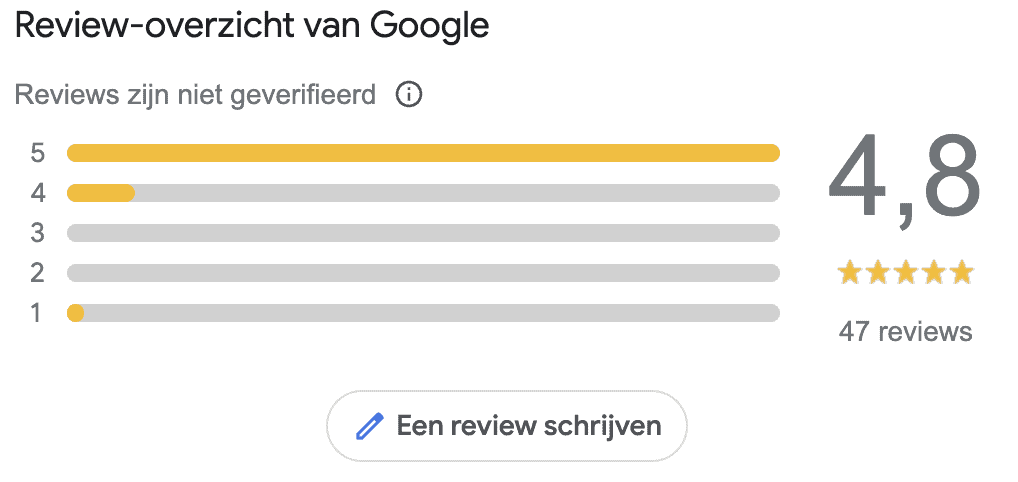This screenshot has height=482, width=1018.
Task: Click the pencil icon in the review button
Action: click(x=370, y=427)
